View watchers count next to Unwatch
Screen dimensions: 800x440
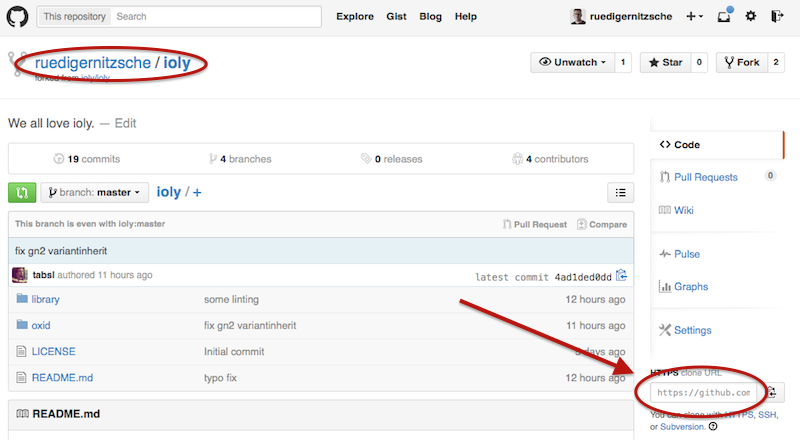pos(623,62)
